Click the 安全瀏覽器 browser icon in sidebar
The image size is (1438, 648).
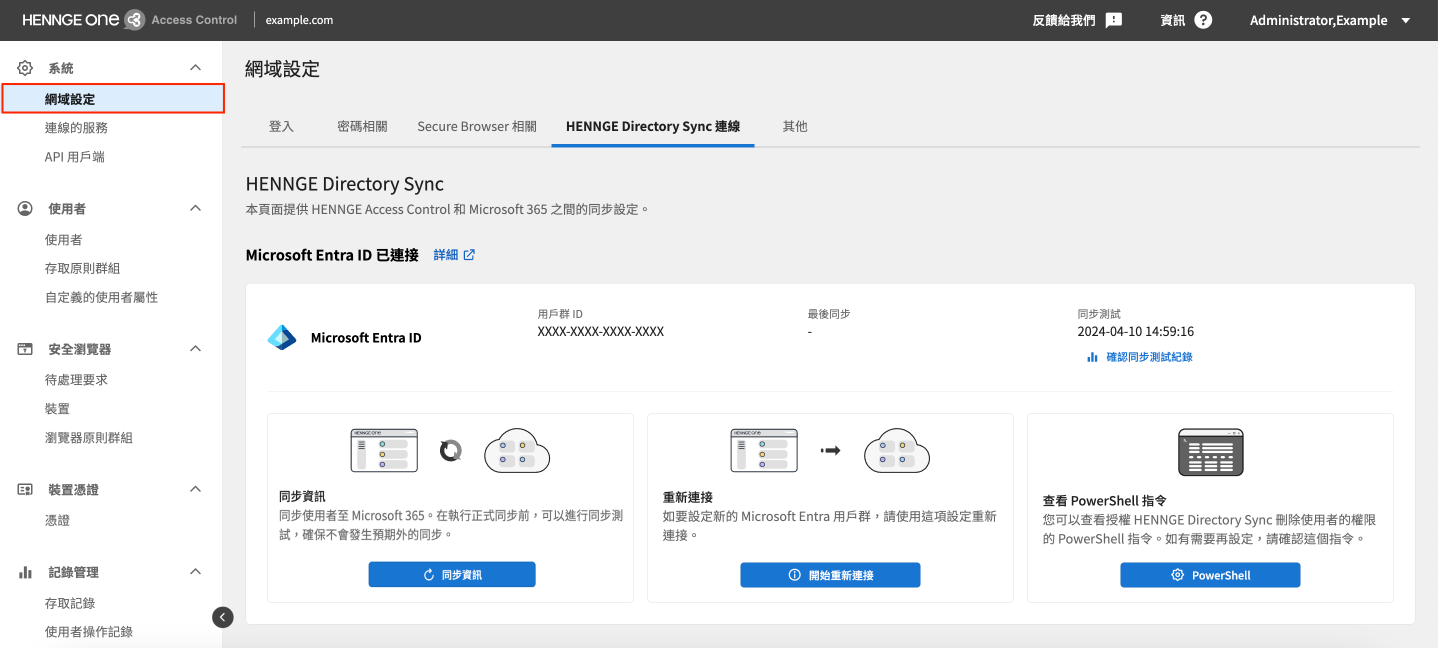pyautogui.click(x=25, y=349)
